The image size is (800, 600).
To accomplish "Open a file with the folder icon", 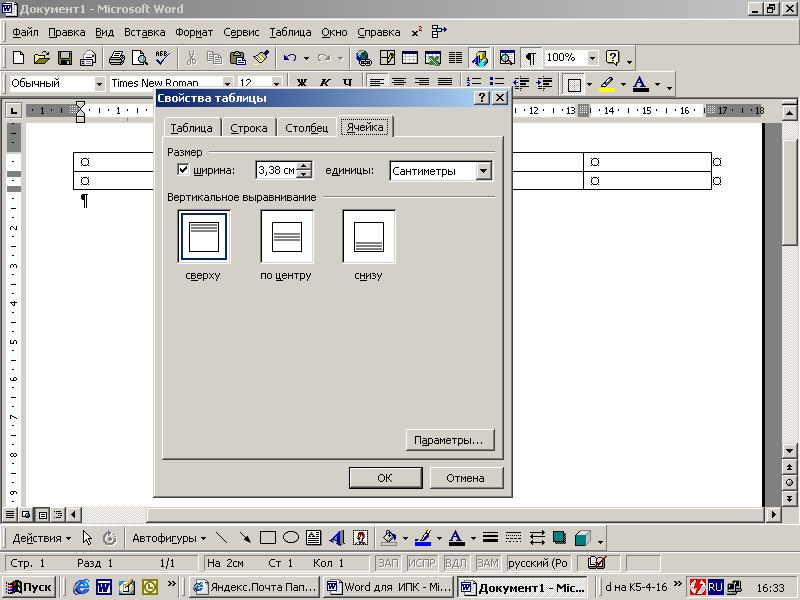I will pyautogui.click(x=41, y=58).
